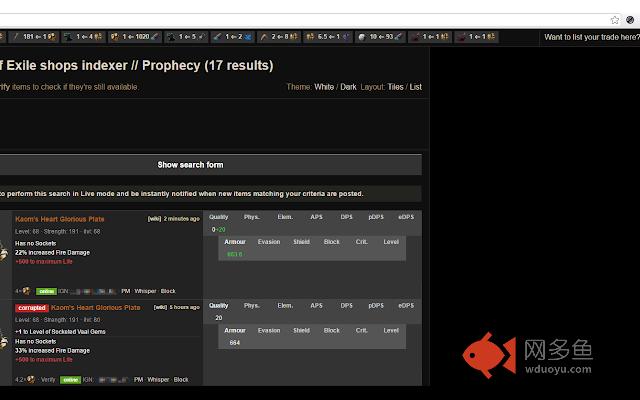Click the Live mode search notice bar
The image size is (640, 400).
point(211,193)
